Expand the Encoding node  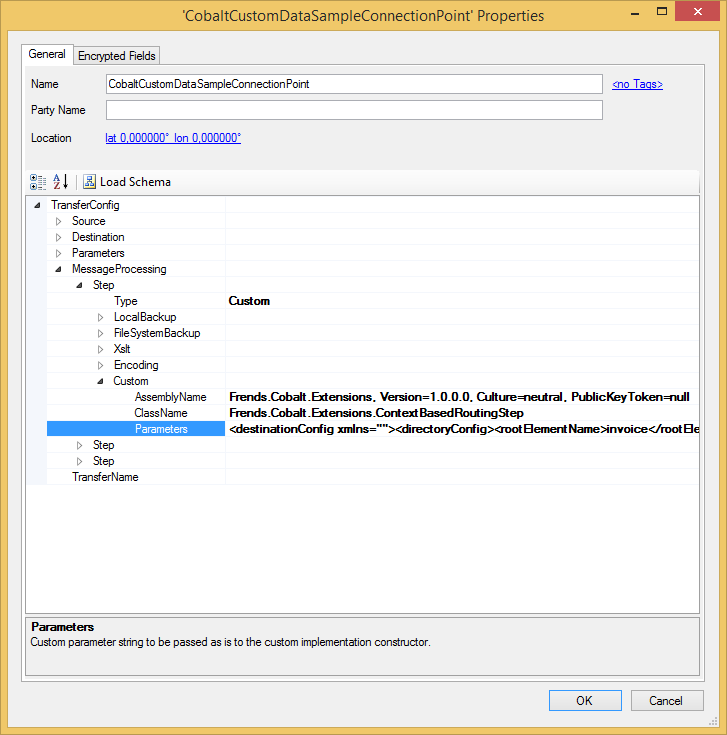coord(100,365)
